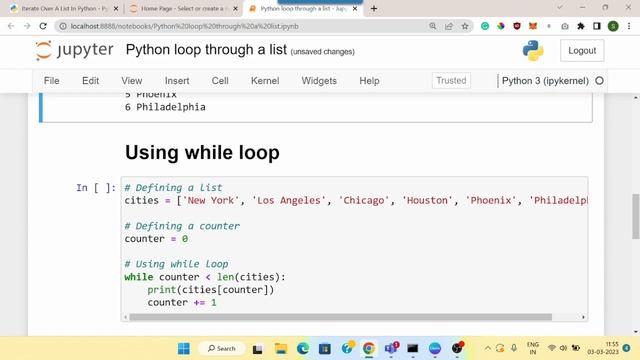Open Microsoft Teams from the taskbar
640x360 pixels.
[391, 348]
